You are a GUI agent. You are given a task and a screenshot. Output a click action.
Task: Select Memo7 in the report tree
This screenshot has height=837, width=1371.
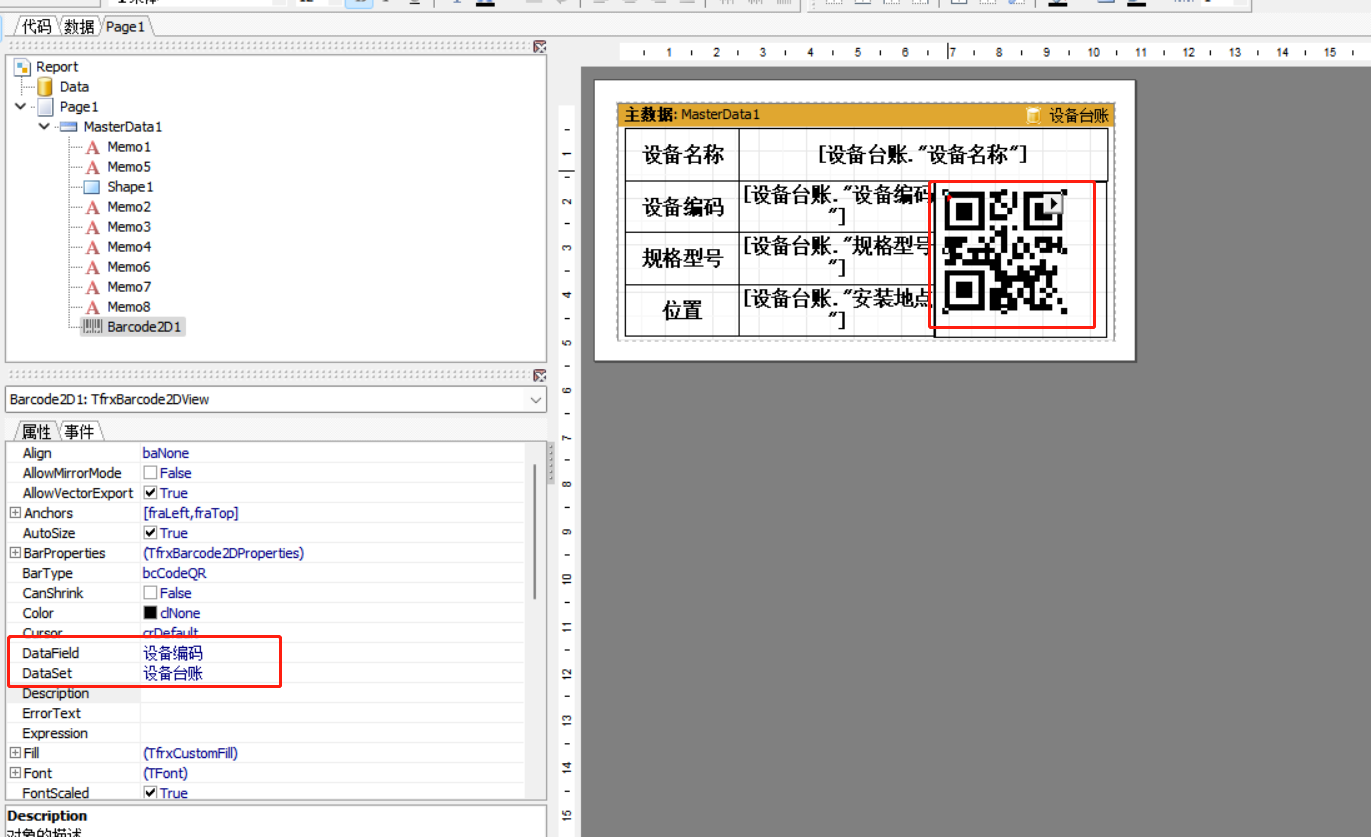click(129, 287)
